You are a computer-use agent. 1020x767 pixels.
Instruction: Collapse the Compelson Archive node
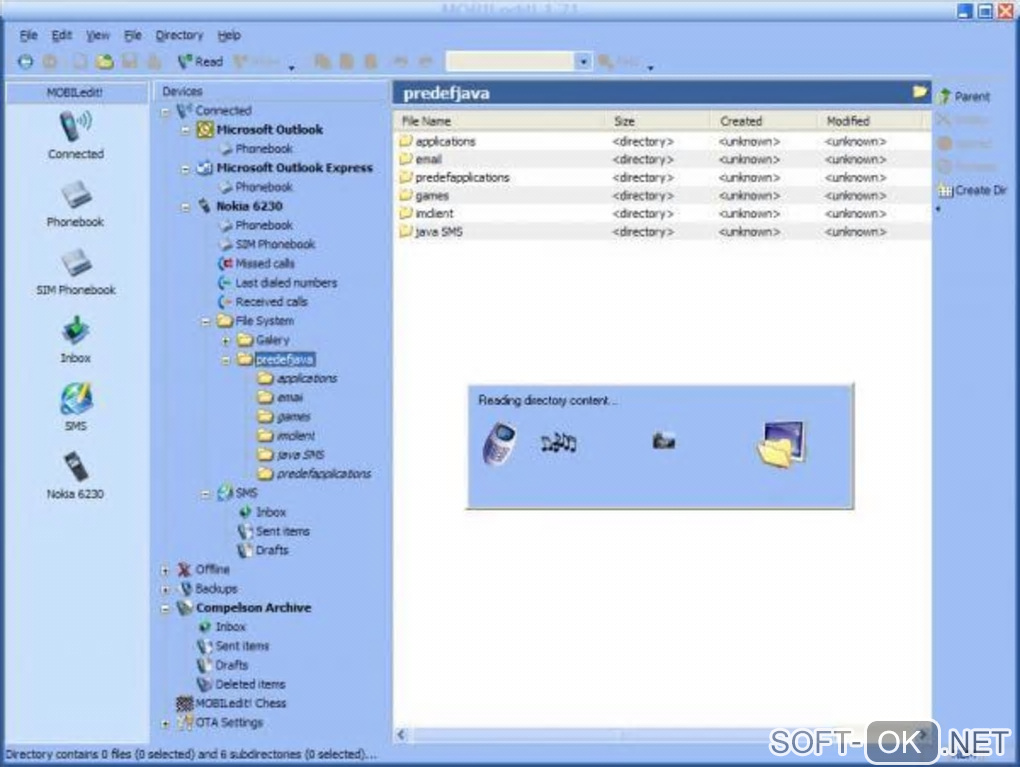click(165, 609)
